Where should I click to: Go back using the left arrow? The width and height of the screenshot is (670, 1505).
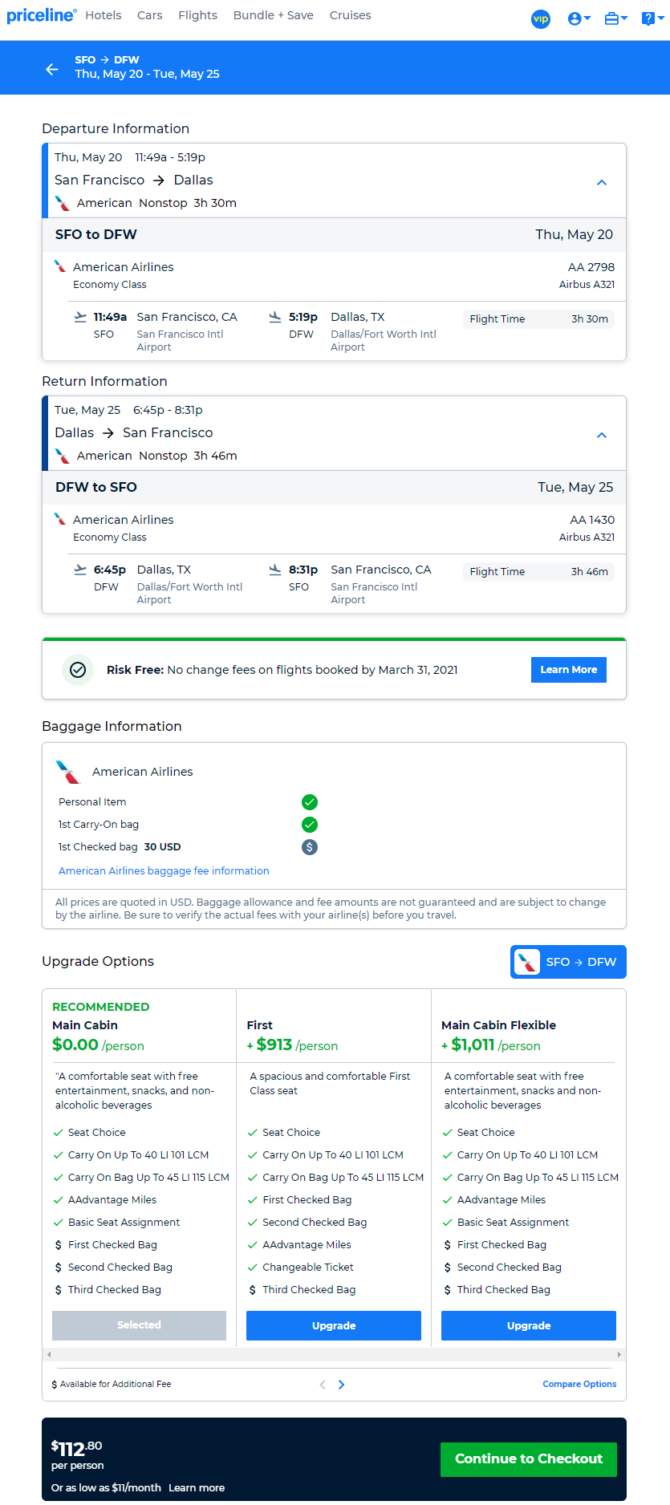coord(52,69)
